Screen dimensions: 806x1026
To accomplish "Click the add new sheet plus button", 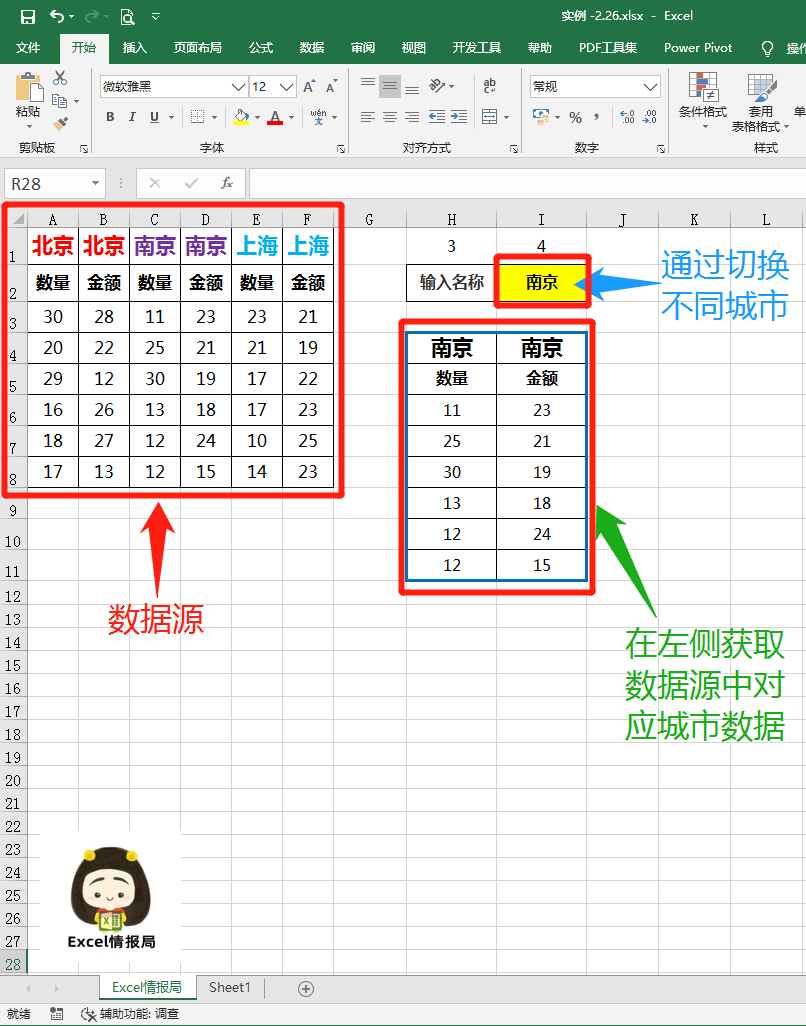I will click(306, 988).
